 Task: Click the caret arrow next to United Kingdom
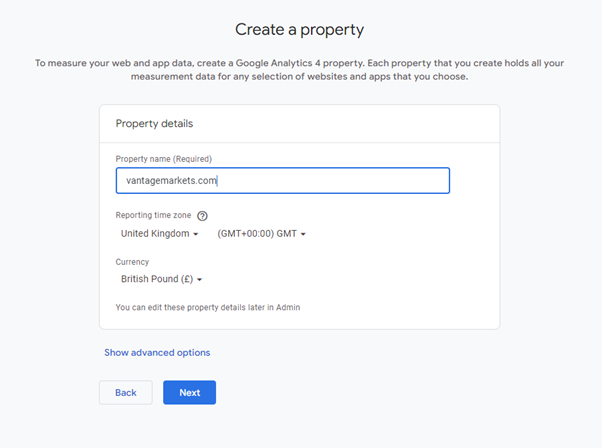[196, 234]
